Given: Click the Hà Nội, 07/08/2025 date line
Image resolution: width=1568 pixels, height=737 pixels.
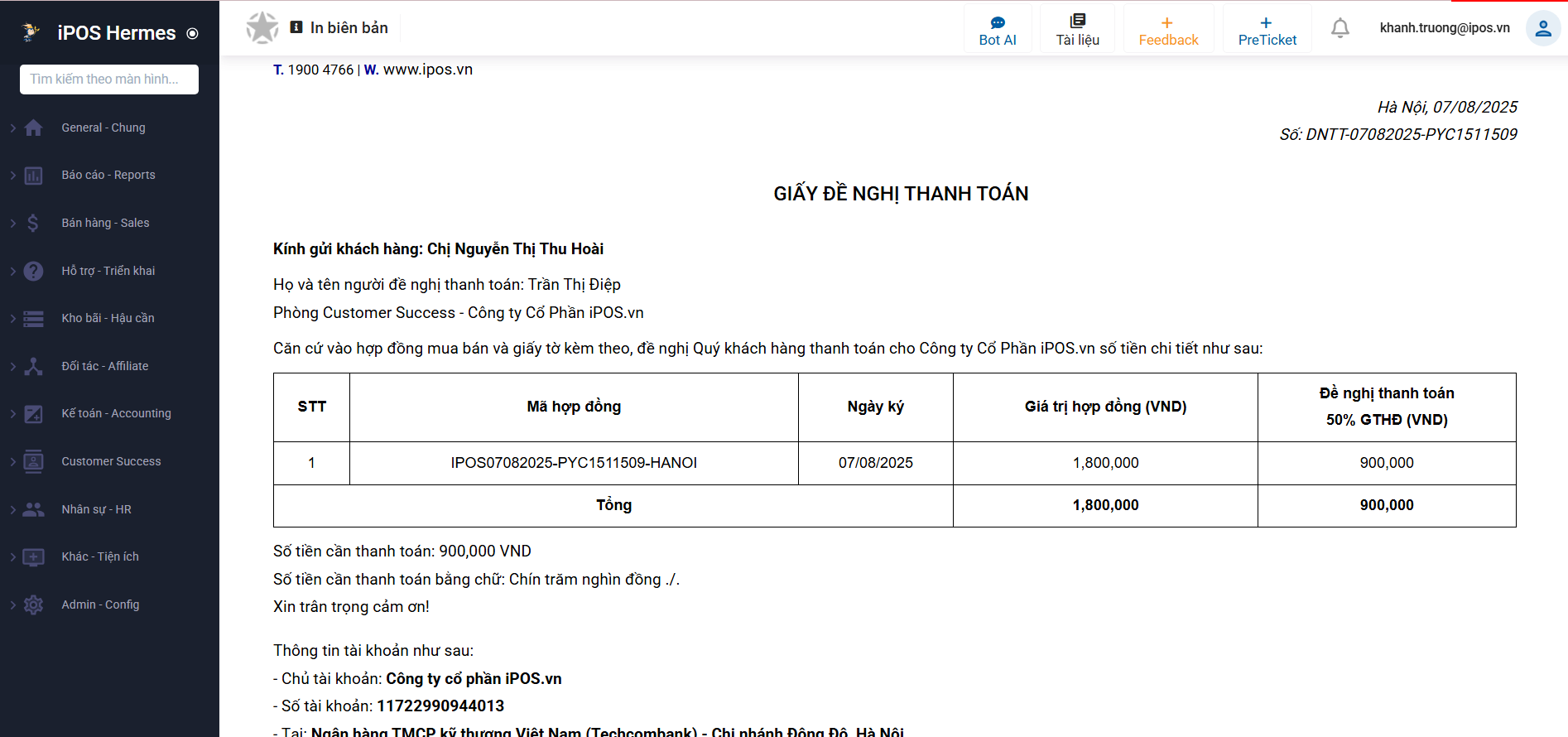Looking at the screenshot, I should [x=1447, y=107].
